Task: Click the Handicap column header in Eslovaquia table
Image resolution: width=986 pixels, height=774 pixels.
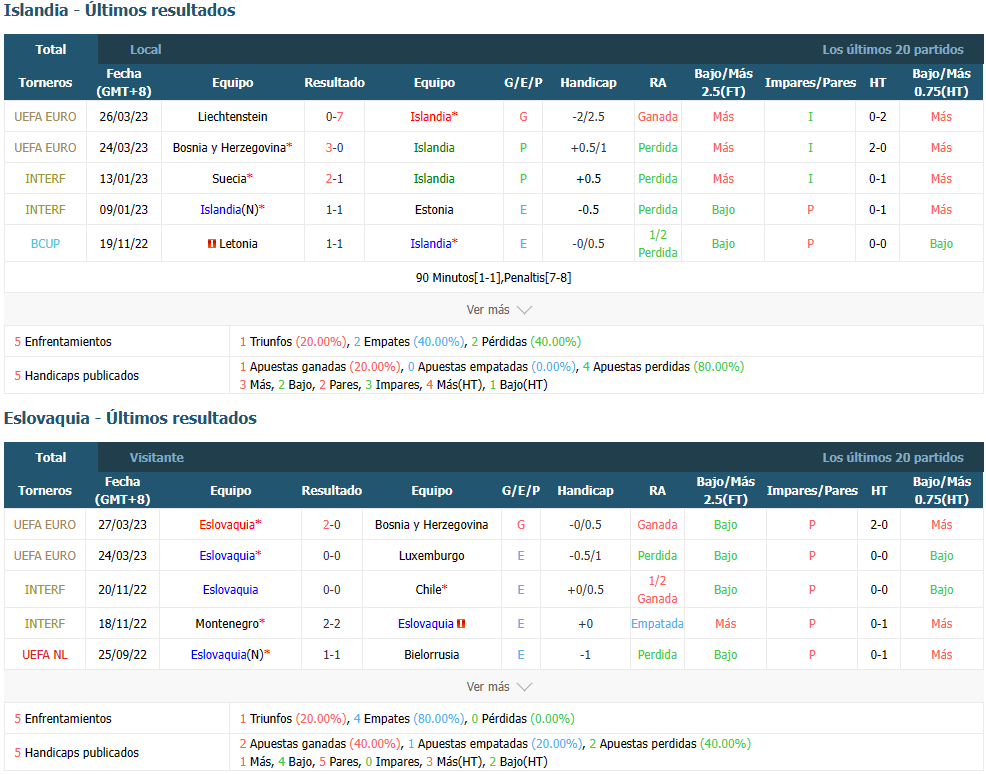Action: coord(585,490)
